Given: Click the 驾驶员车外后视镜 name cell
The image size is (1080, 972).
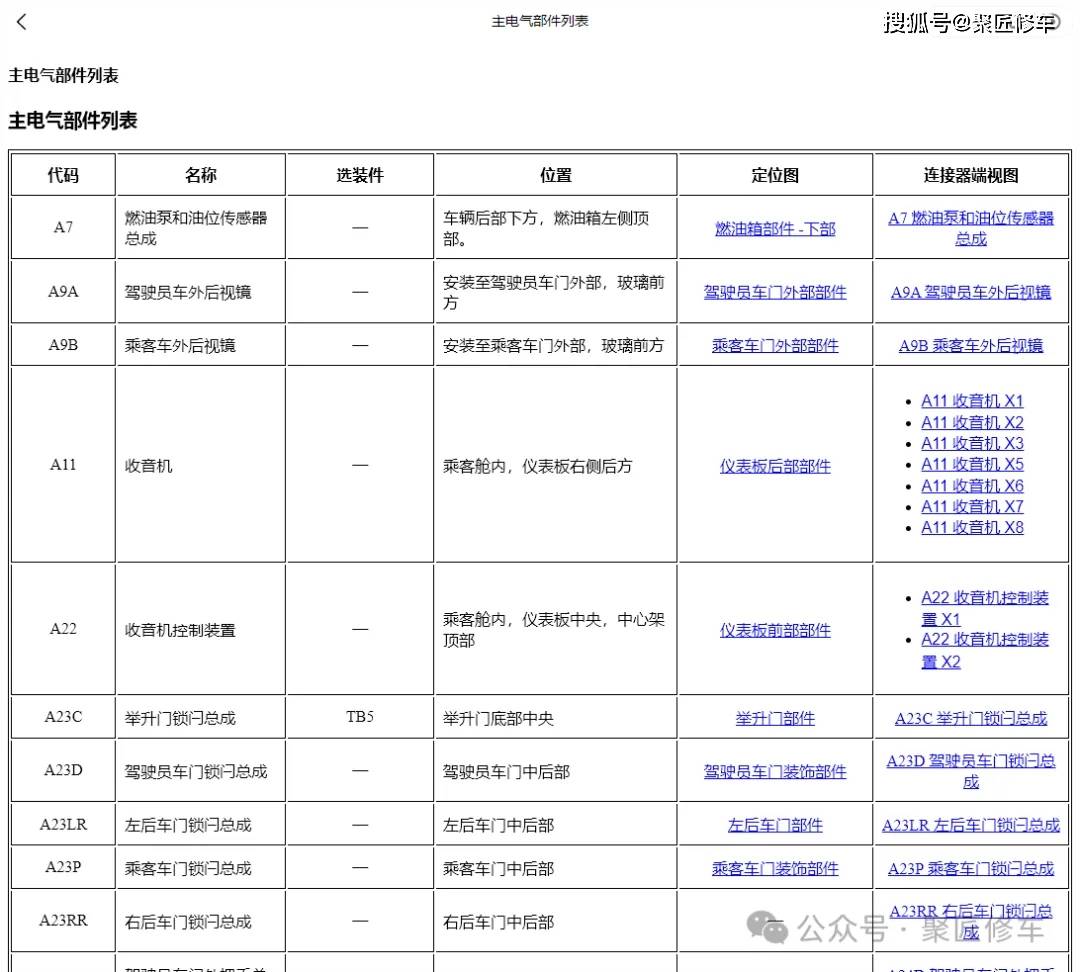Looking at the screenshot, I should [x=200, y=292].
